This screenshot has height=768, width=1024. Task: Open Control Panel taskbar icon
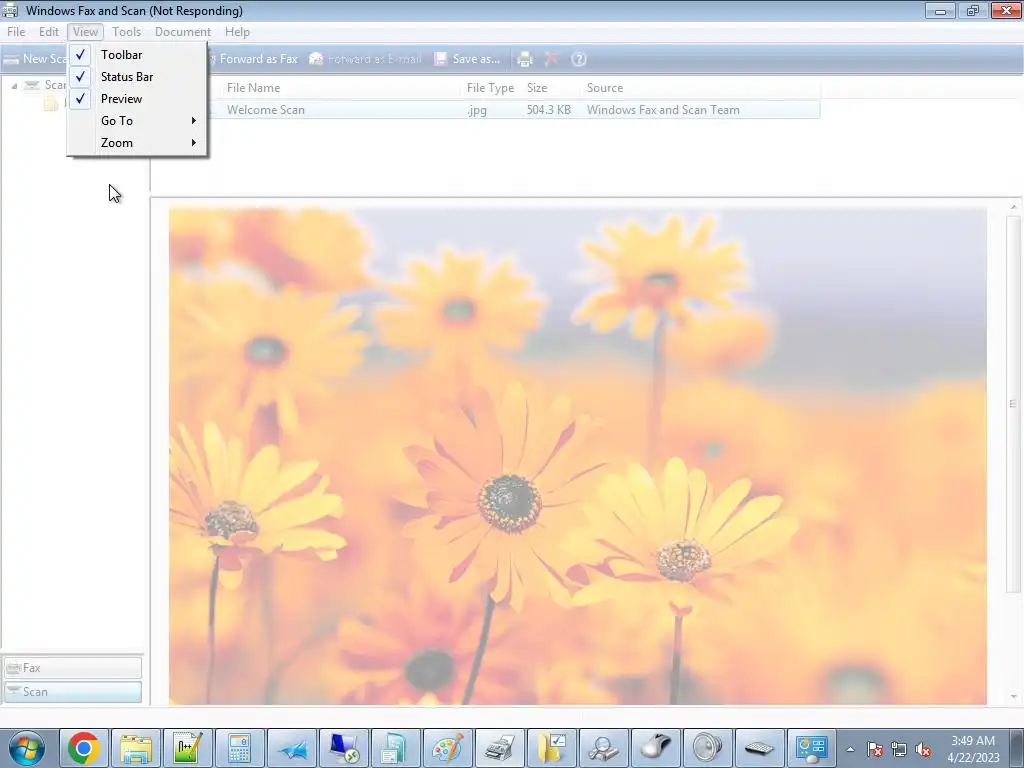(x=812, y=748)
